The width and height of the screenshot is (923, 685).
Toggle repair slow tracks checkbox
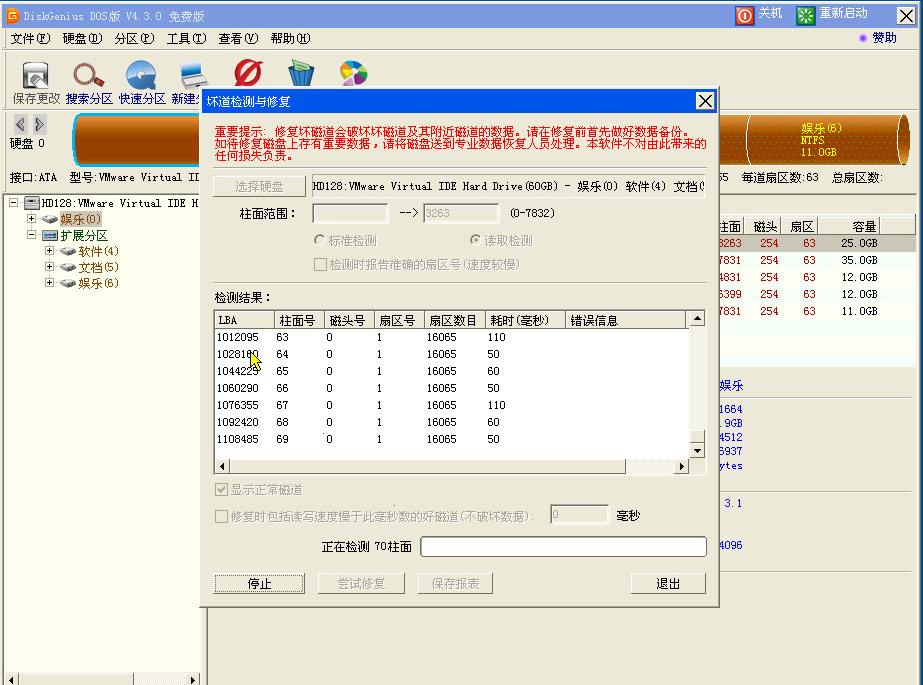(221, 516)
